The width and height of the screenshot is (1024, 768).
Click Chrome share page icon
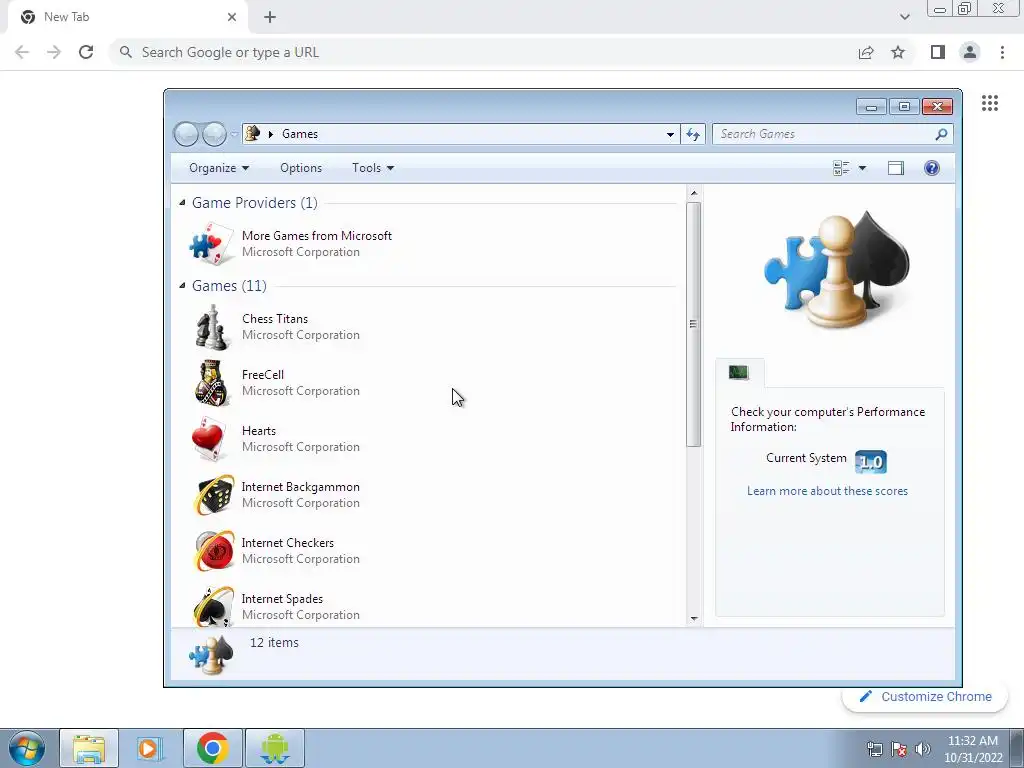click(x=866, y=52)
